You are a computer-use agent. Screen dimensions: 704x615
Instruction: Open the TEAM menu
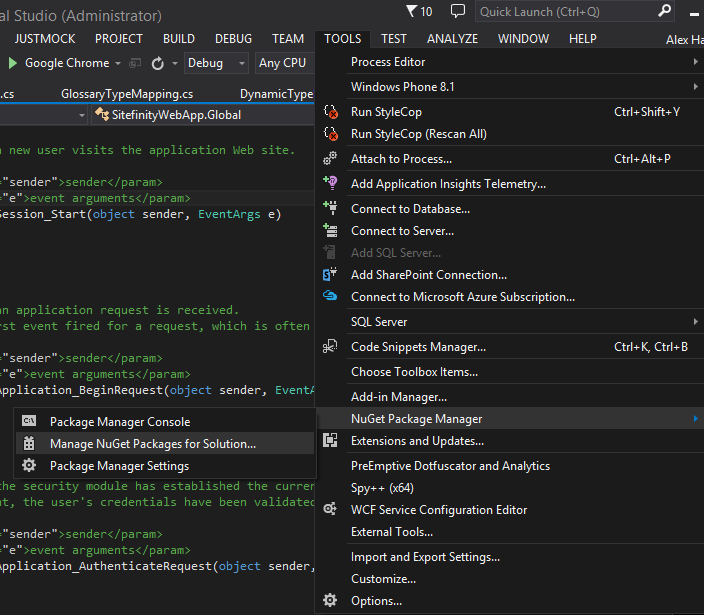click(288, 39)
